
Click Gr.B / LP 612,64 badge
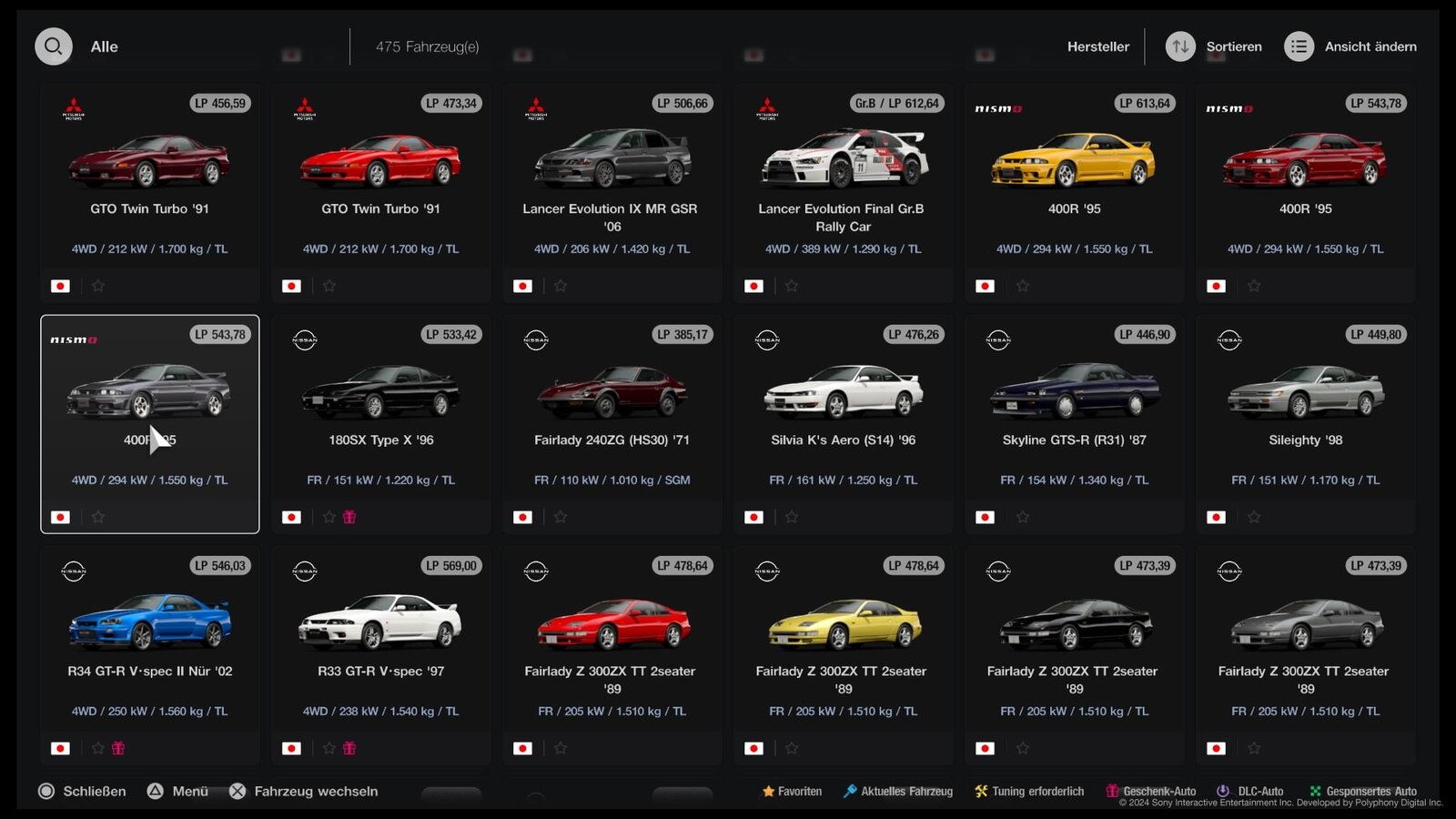coord(896,104)
